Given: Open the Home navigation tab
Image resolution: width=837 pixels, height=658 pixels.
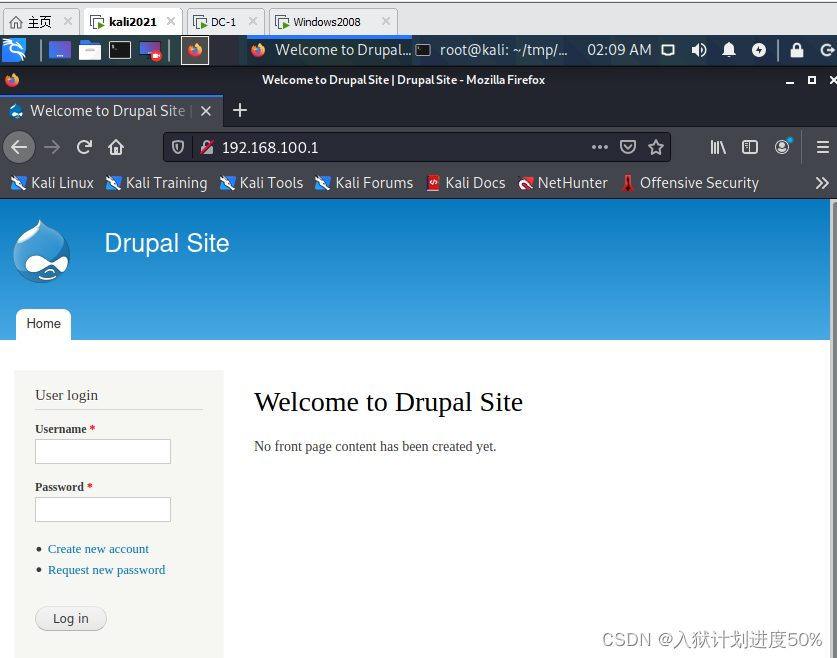Looking at the screenshot, I should tap(43, 323).
